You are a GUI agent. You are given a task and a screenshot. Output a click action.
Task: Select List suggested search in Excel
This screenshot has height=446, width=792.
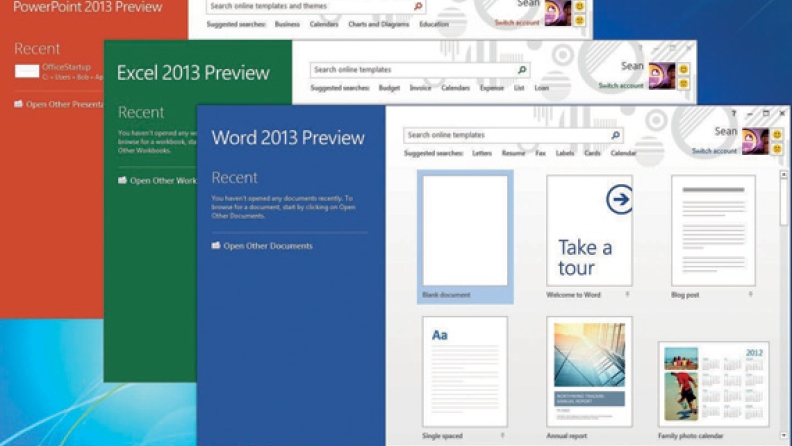coord(519,88)
